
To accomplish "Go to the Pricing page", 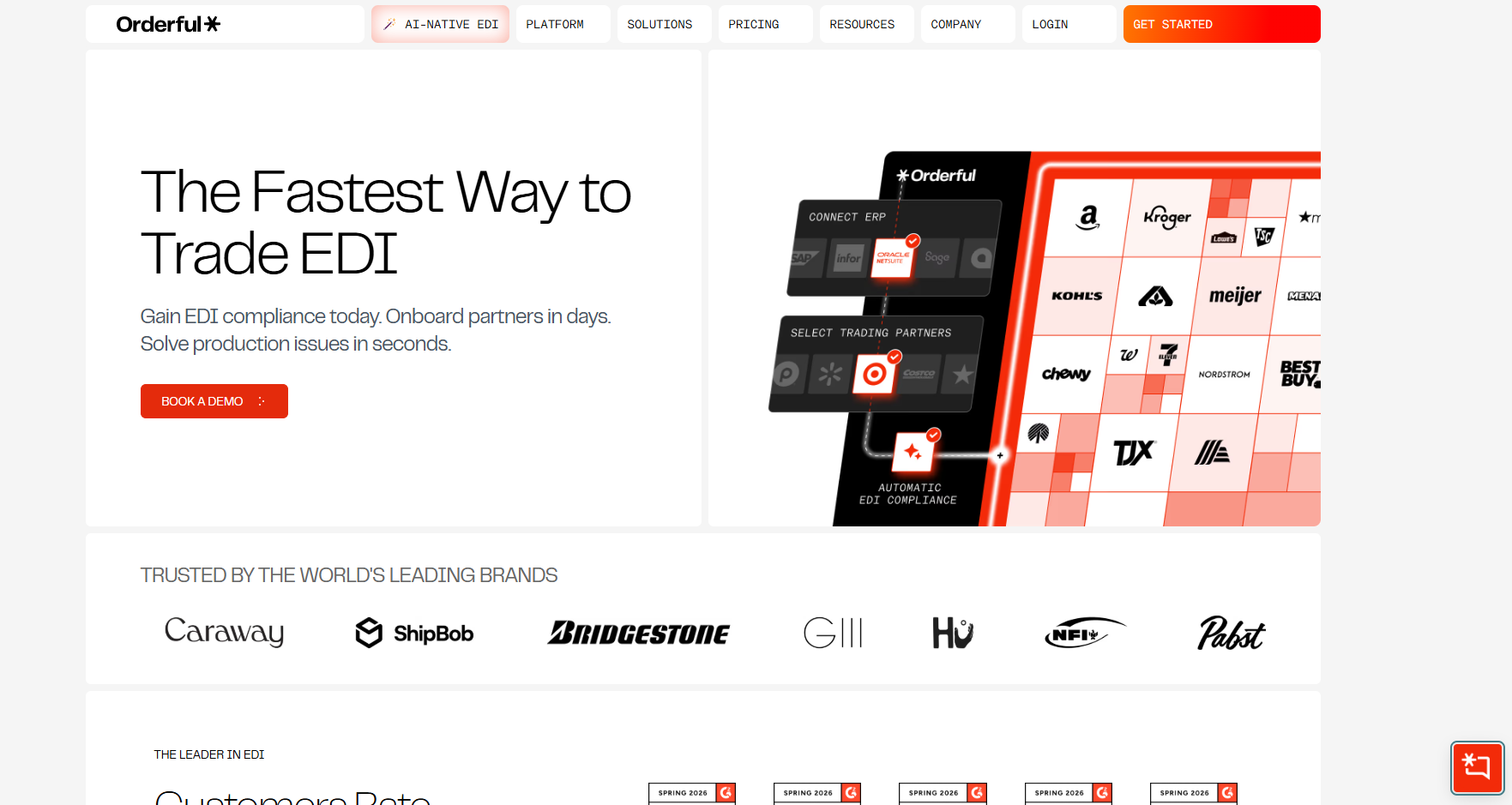I will (x=765, y=24).
